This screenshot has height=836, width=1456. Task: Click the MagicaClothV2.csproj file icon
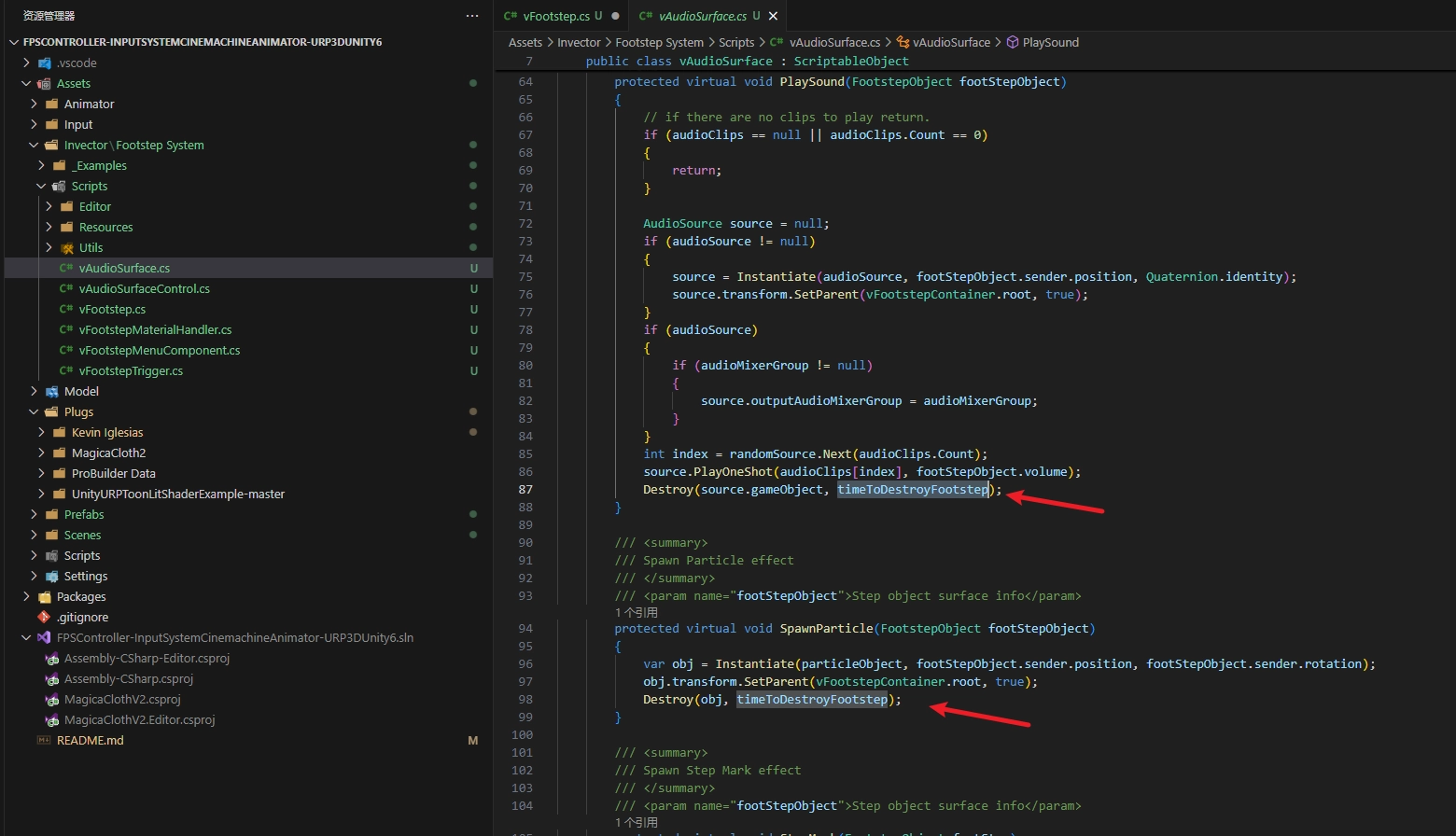coord(51,699)
